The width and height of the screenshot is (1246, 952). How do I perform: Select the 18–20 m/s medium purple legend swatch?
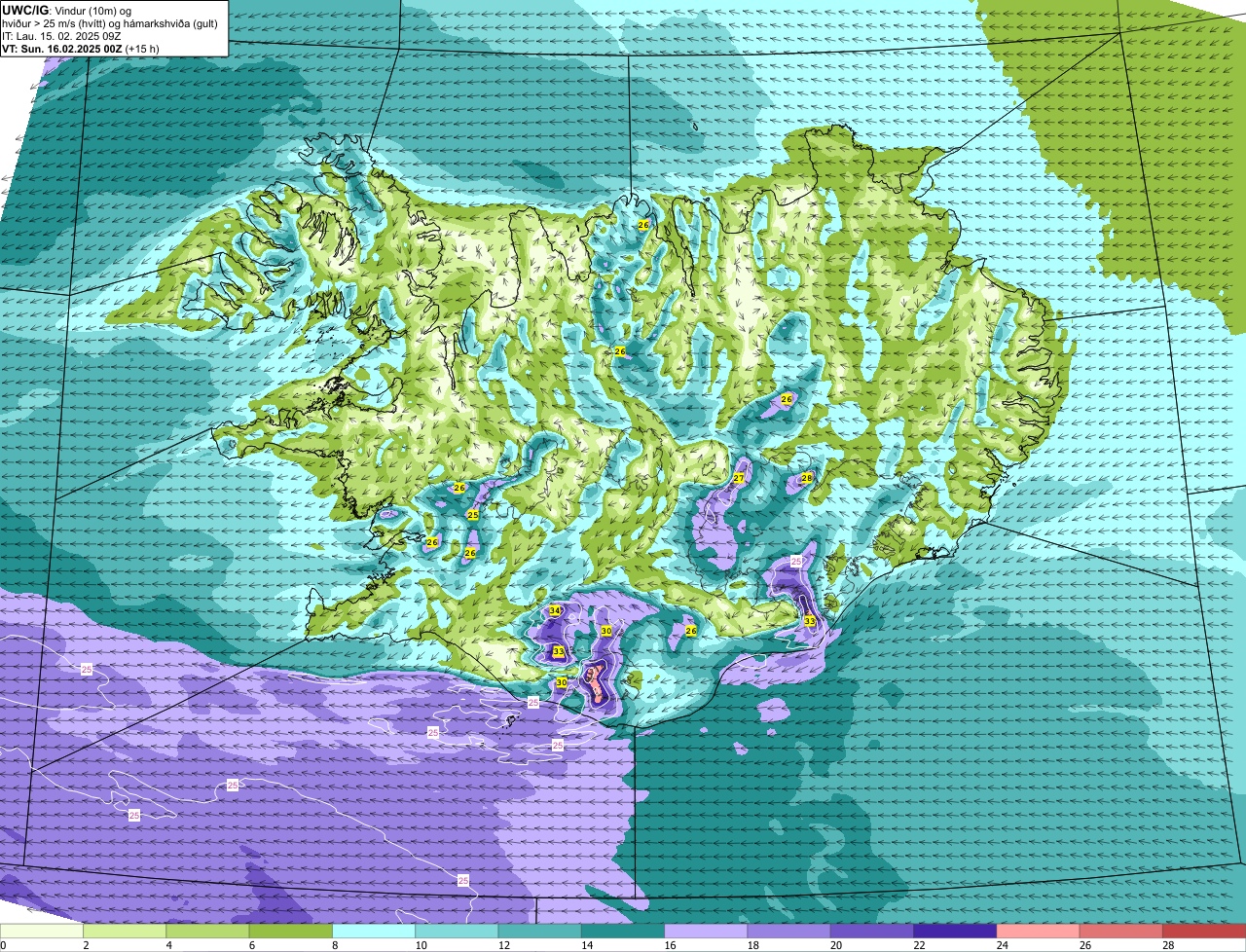click(x=789, y=931)
